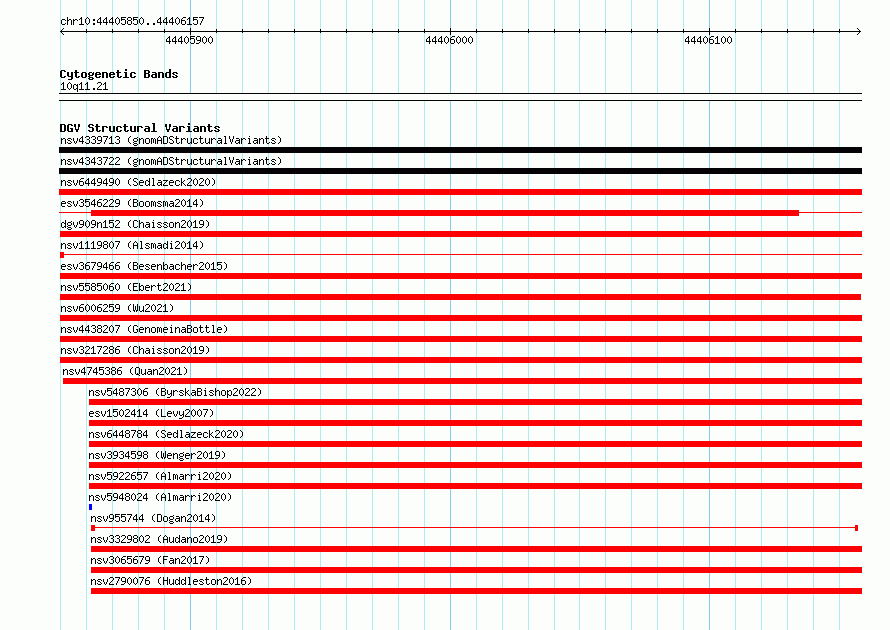Open variant nsv3217286 (Chaisson2019)
Screen dimensions: 890x630
click(135, 350)
